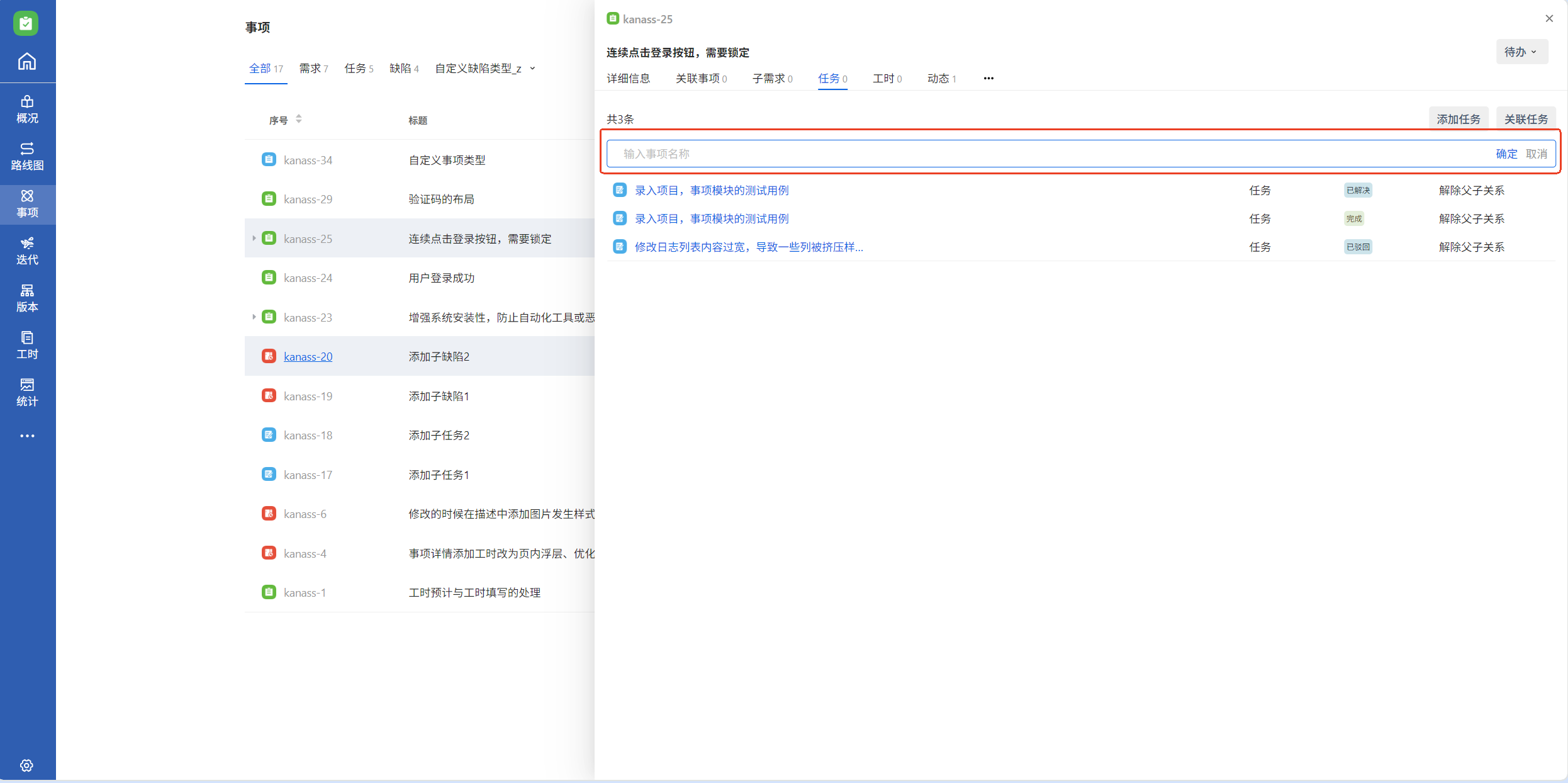Open the 待办 status dropdown
The width and height of the screenshot is (1568, 783).
pos(1521,52)
